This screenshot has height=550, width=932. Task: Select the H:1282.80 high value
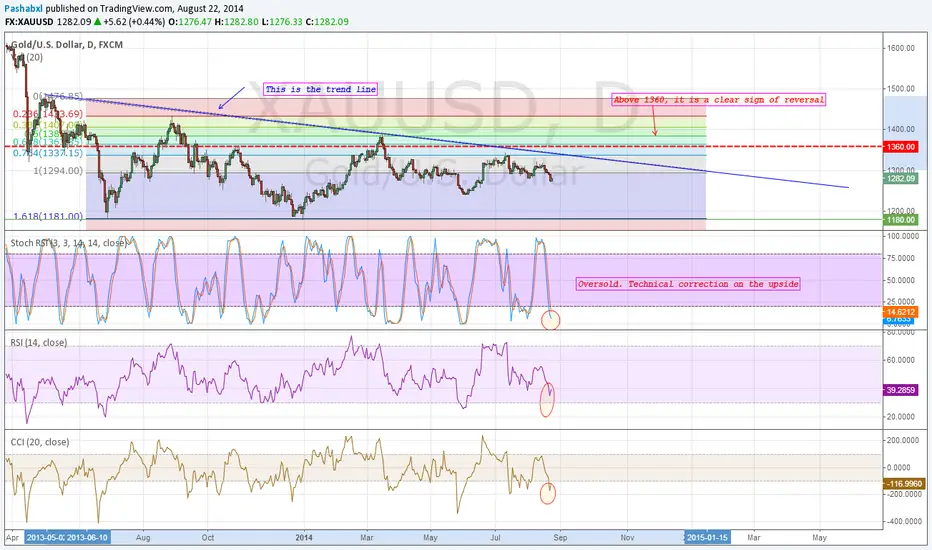click(x=237, y=21)
